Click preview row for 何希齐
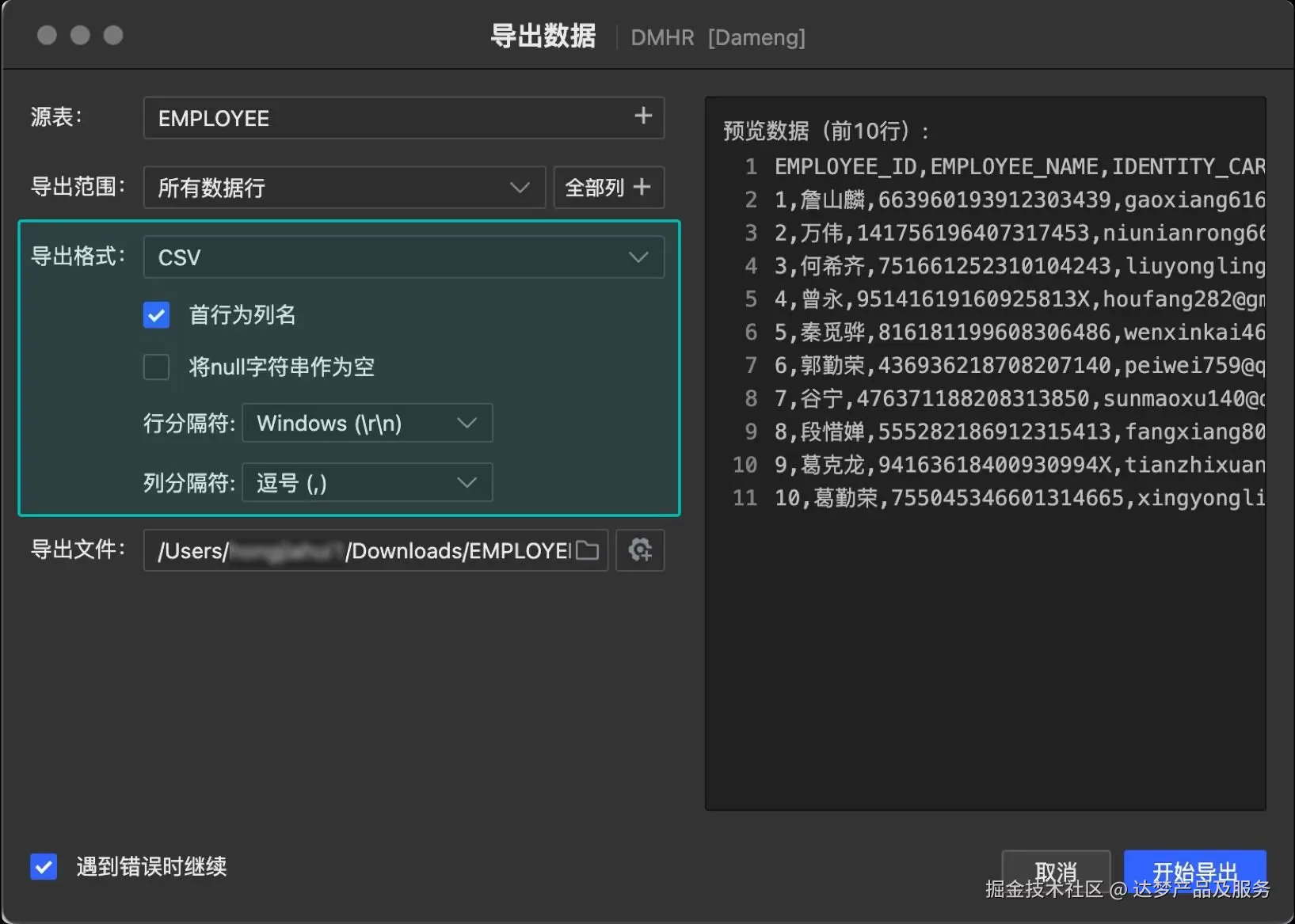This screenshot has width=1295, height=924. [x=1019, y=266]
